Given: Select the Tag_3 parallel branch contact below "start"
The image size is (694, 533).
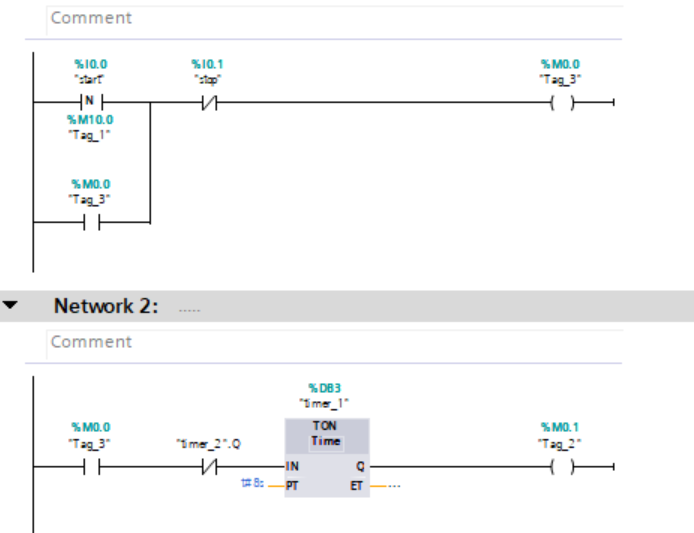Looking at the screenshot, I should [x=91, y=223].
